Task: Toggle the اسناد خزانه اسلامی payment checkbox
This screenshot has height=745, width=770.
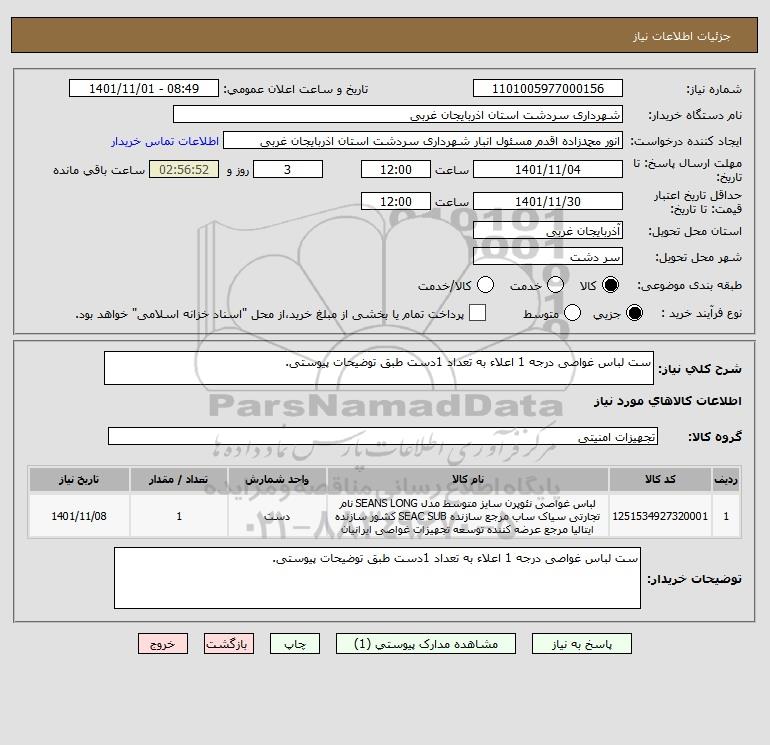Action: point(477,313)
